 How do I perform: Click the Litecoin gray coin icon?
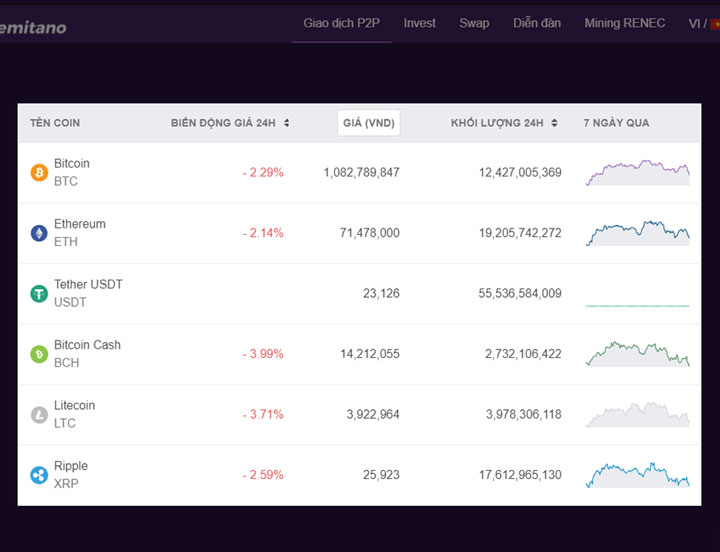(x=39, y=415)
